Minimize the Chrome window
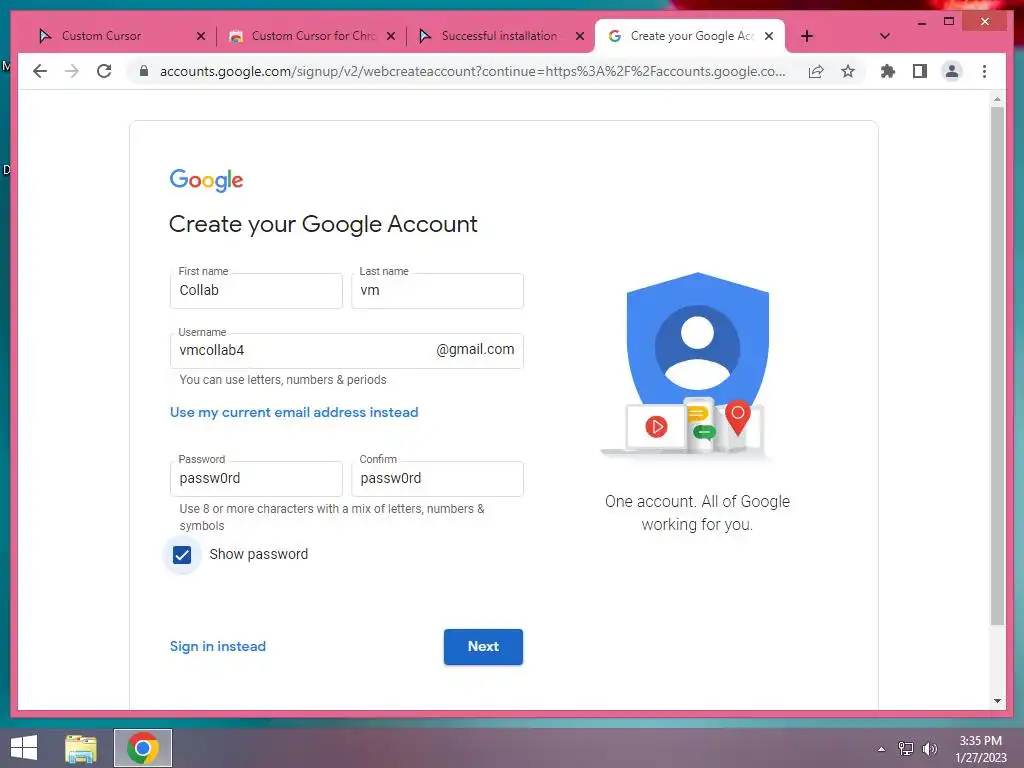This screenshot has width=1024, height=768. point(921,22)
